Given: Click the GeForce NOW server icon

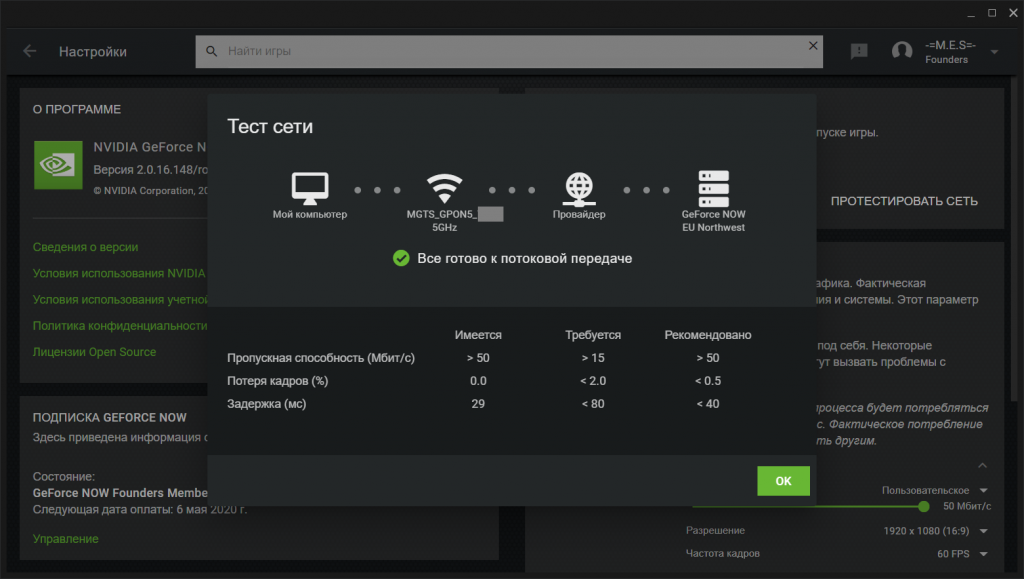Looking at the screenshot, I should tap(713, 187).
